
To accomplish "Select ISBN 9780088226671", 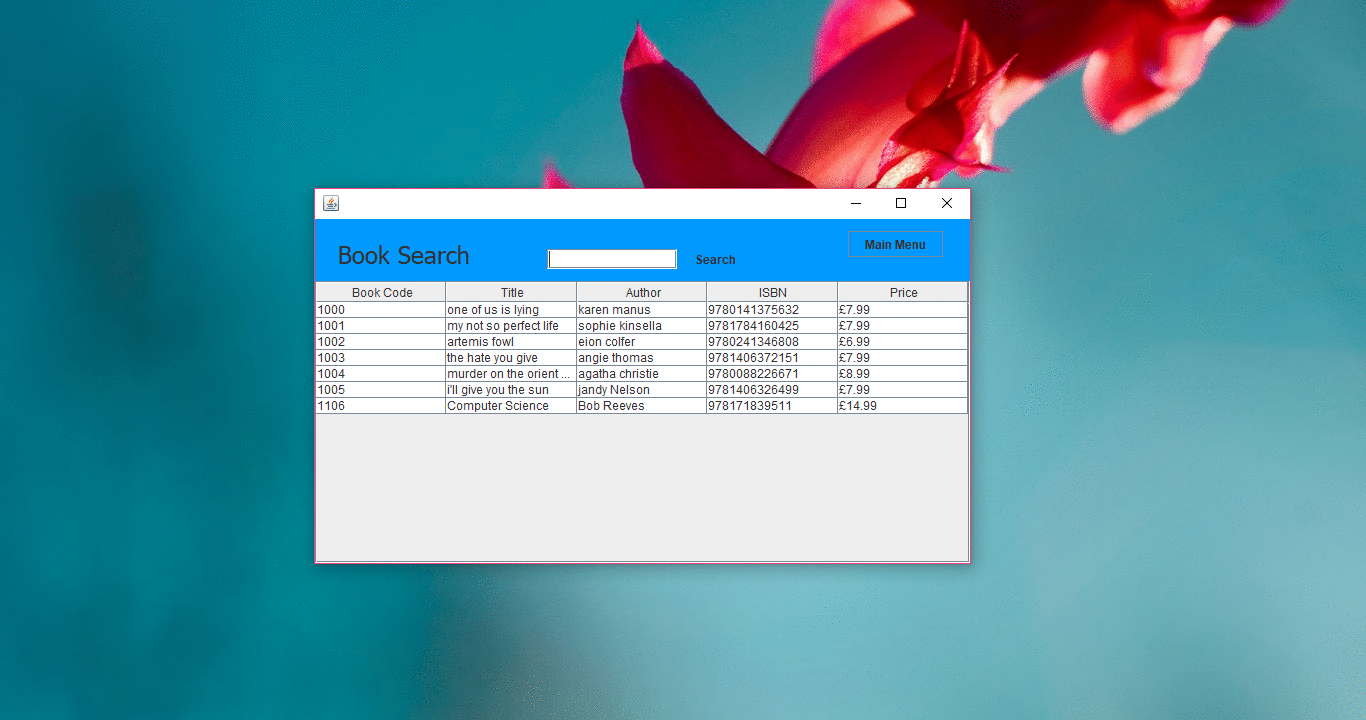I will point(772,374).
